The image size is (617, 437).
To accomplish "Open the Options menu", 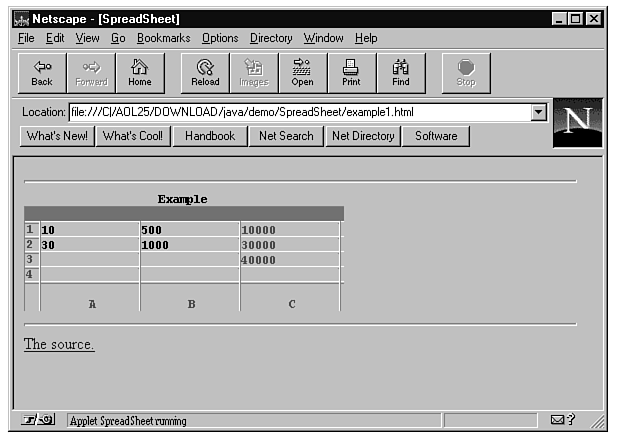I will [220, 38].
